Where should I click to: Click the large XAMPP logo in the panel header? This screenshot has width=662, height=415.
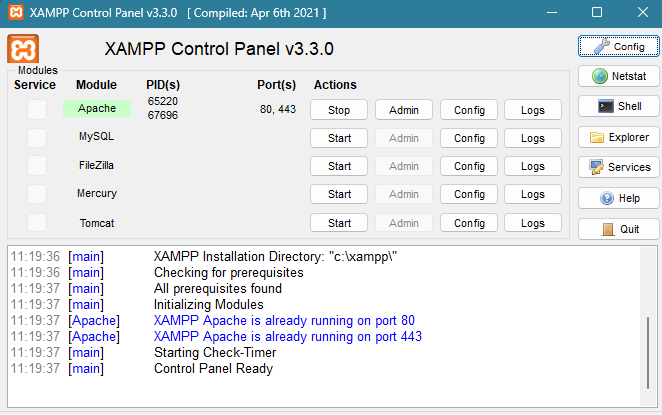click(x=23, y=49)
